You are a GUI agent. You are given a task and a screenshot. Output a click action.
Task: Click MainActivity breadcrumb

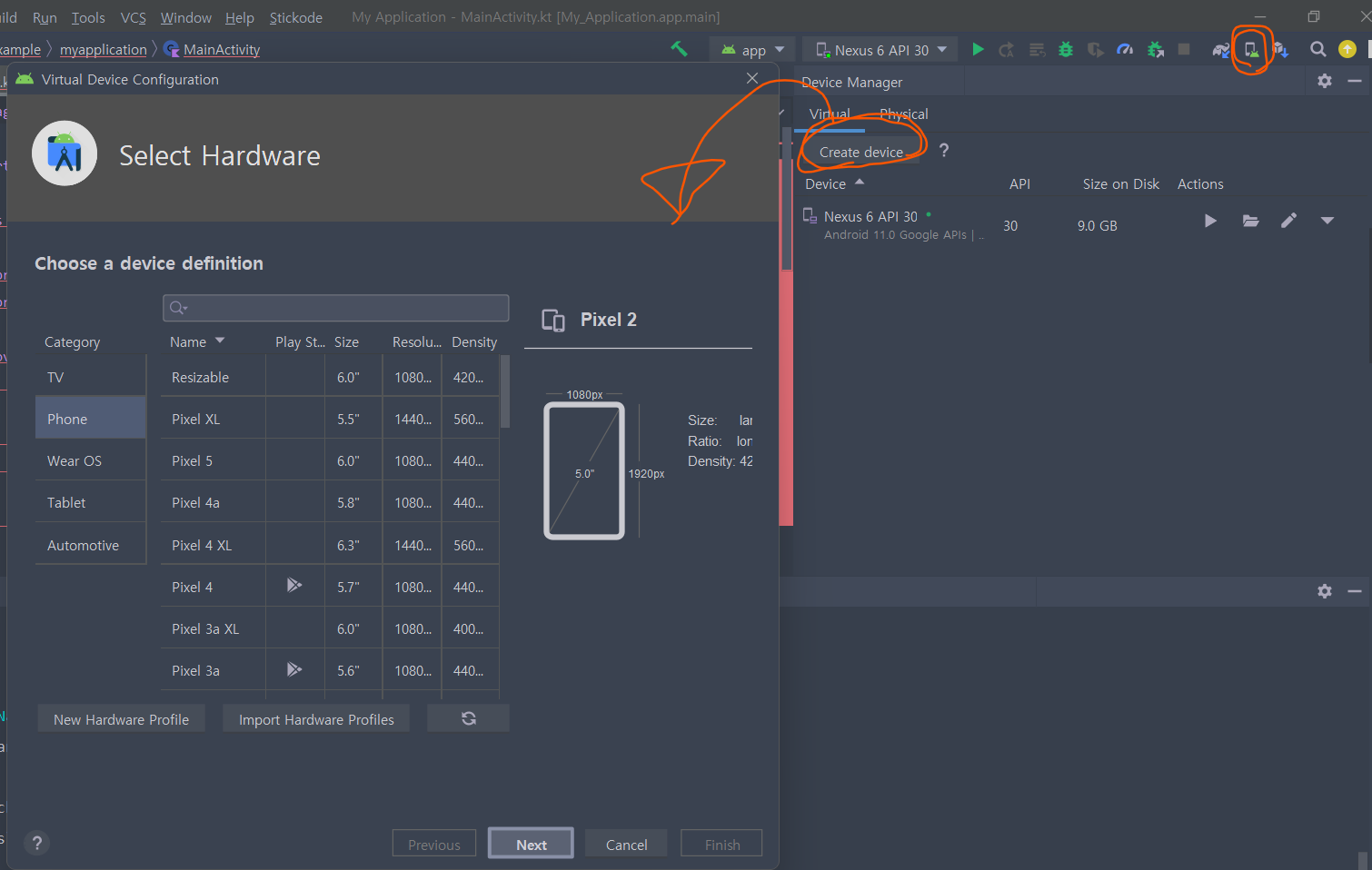221,49
